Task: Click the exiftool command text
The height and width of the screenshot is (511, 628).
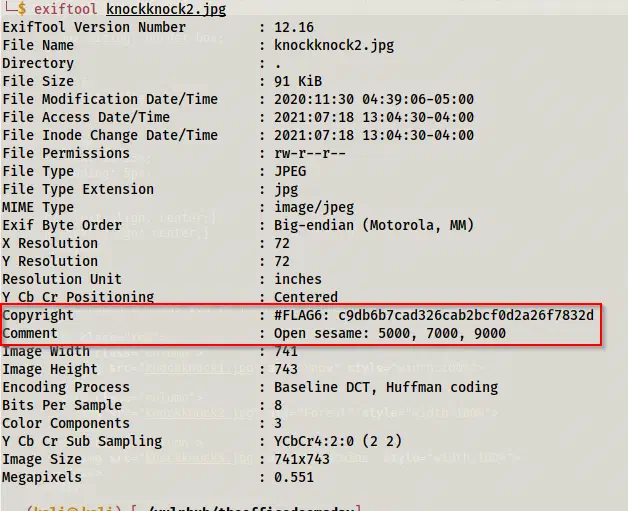Action: coord(65,9)
